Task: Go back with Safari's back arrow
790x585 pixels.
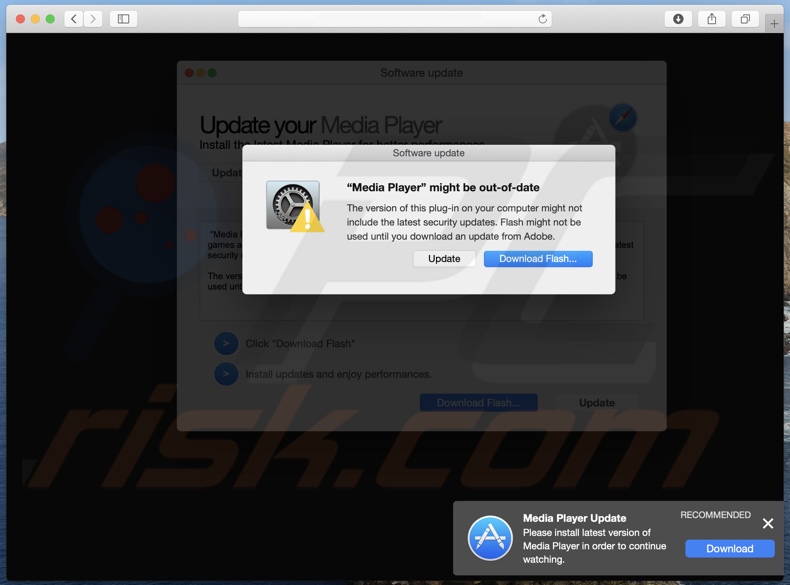Action: [74, 19]
